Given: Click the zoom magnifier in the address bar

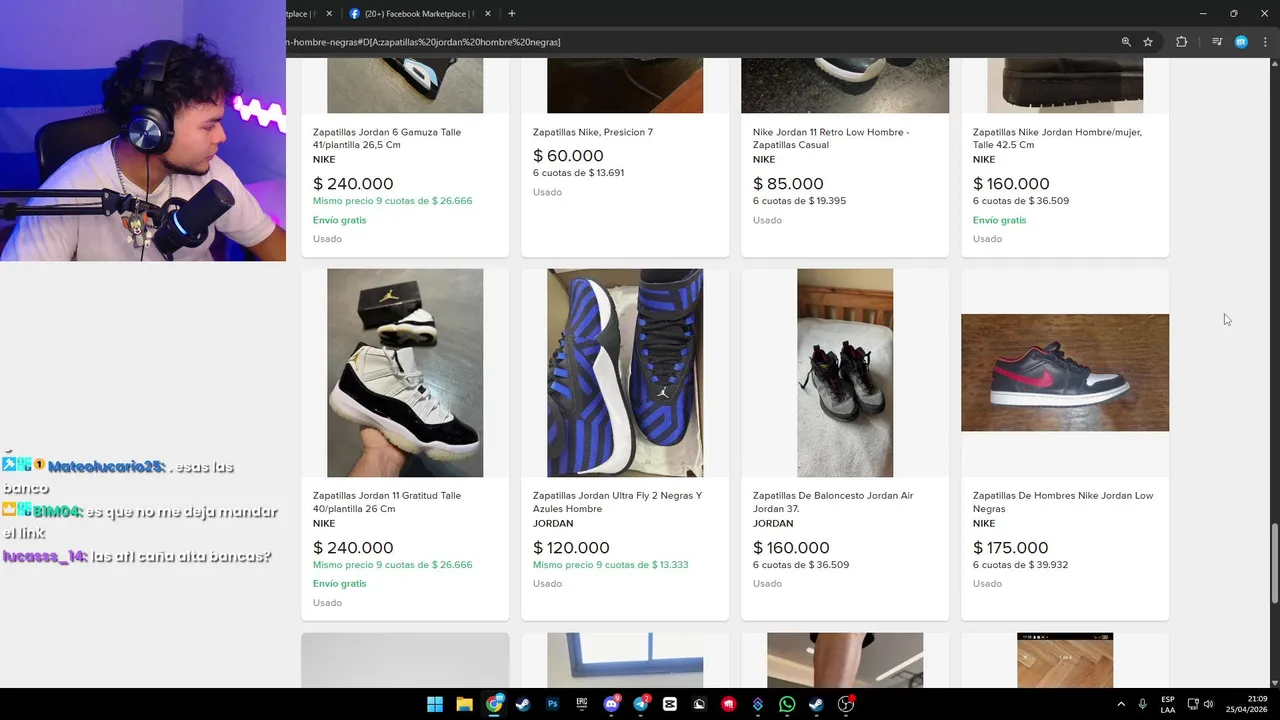Looking at the screenshot, I should coord(1126,42).
